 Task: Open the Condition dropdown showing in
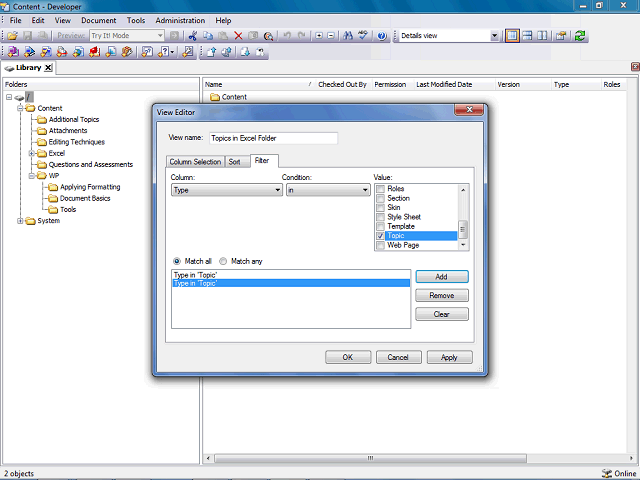coord(328,190)
